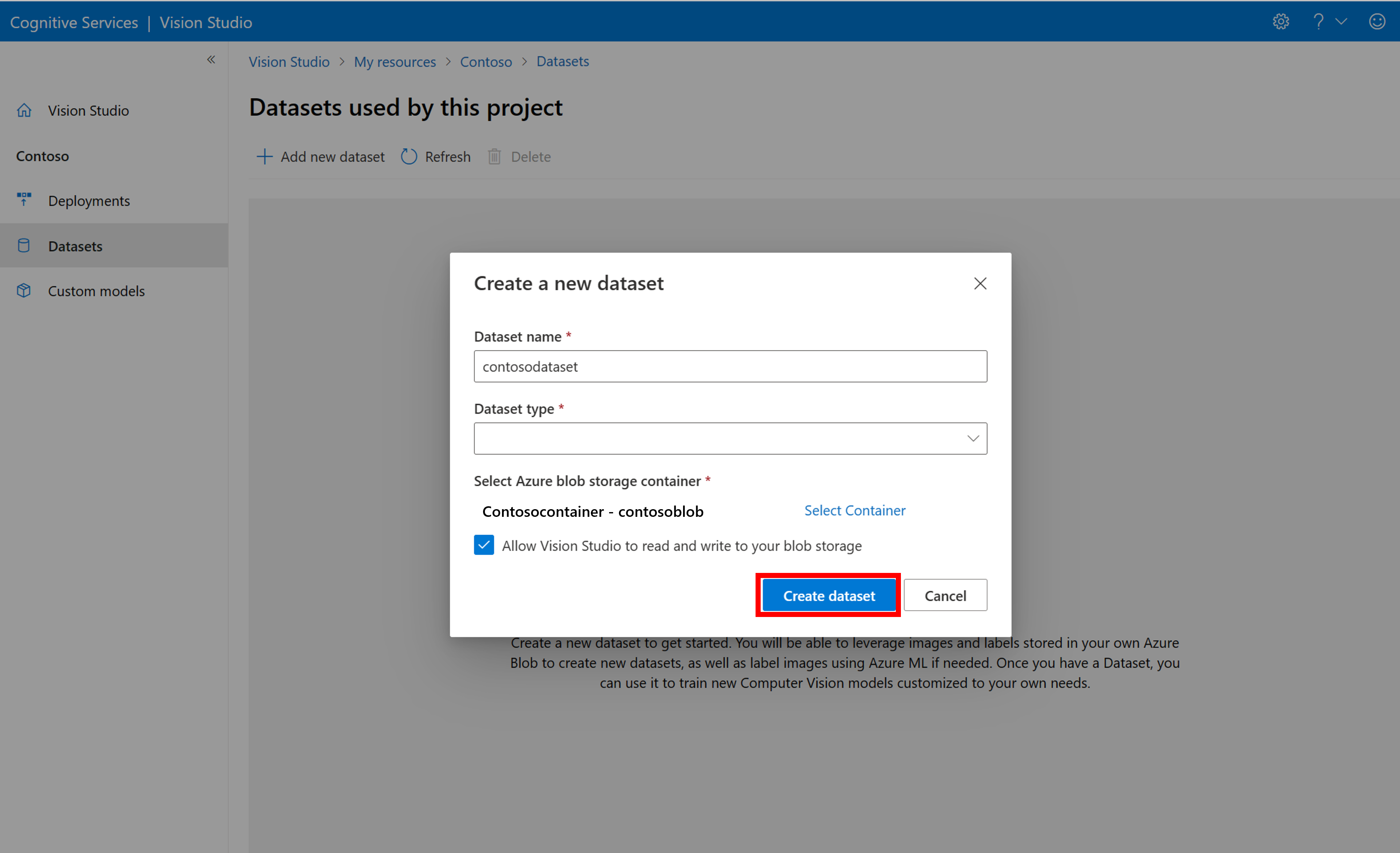
Task: Click the Create dataset button
Action: pyautogui.click(x=829, y=596)
